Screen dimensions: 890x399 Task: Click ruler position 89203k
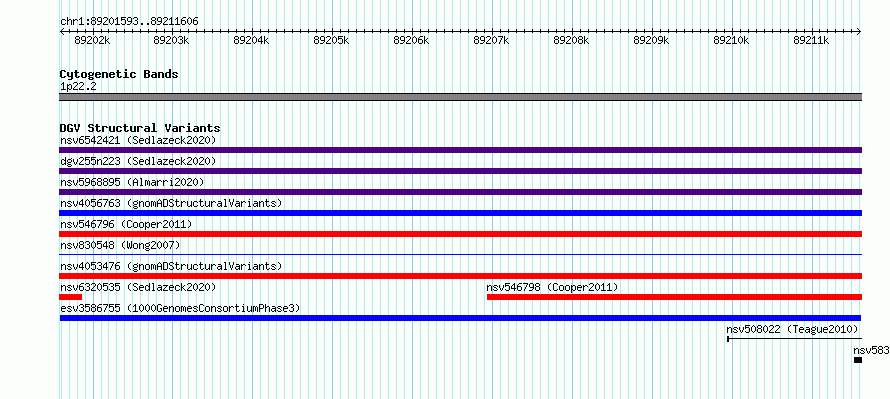(x=171, y=40)
